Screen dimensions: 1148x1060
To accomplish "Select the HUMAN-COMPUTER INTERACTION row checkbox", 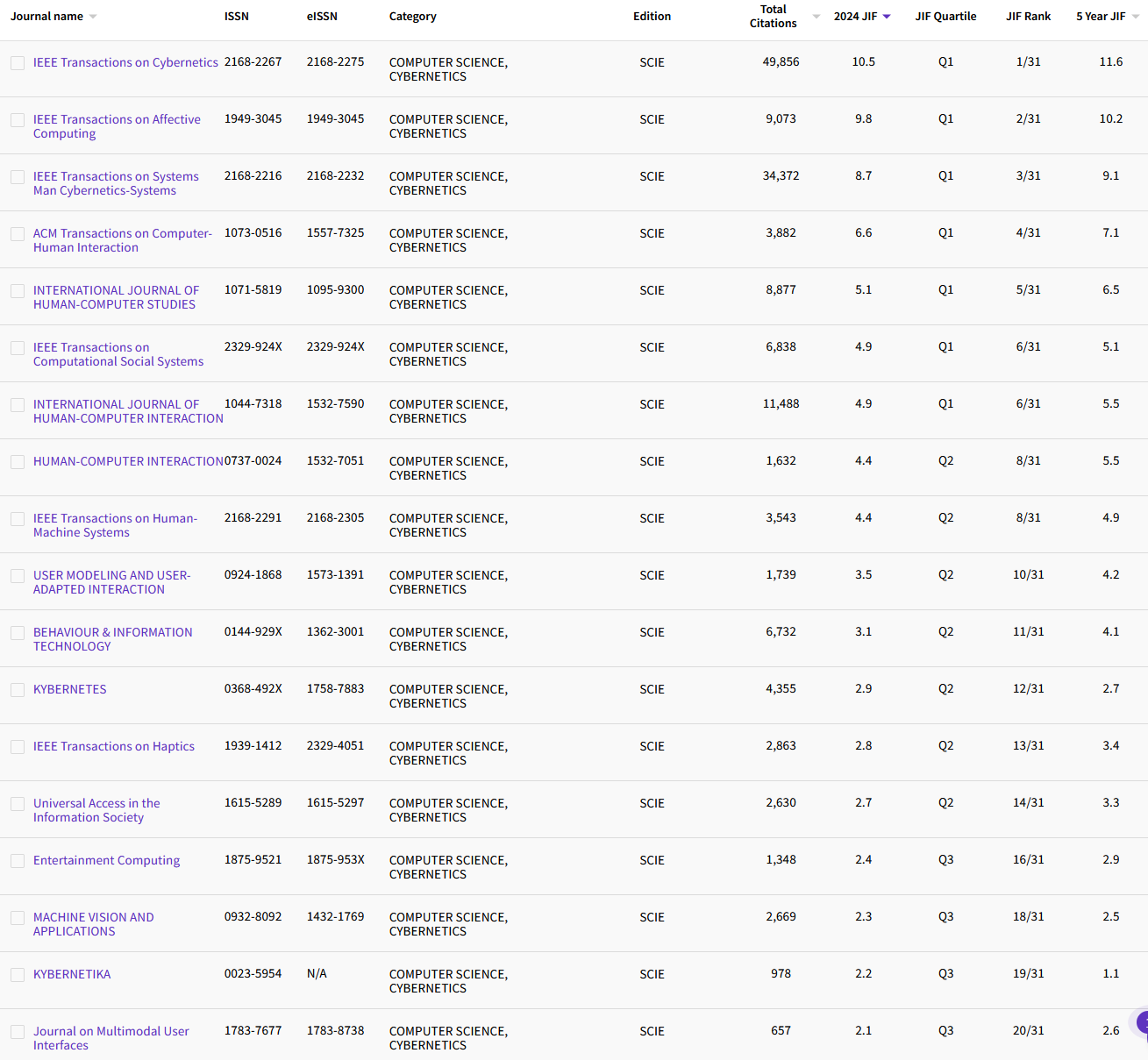I will pos(18,462).
